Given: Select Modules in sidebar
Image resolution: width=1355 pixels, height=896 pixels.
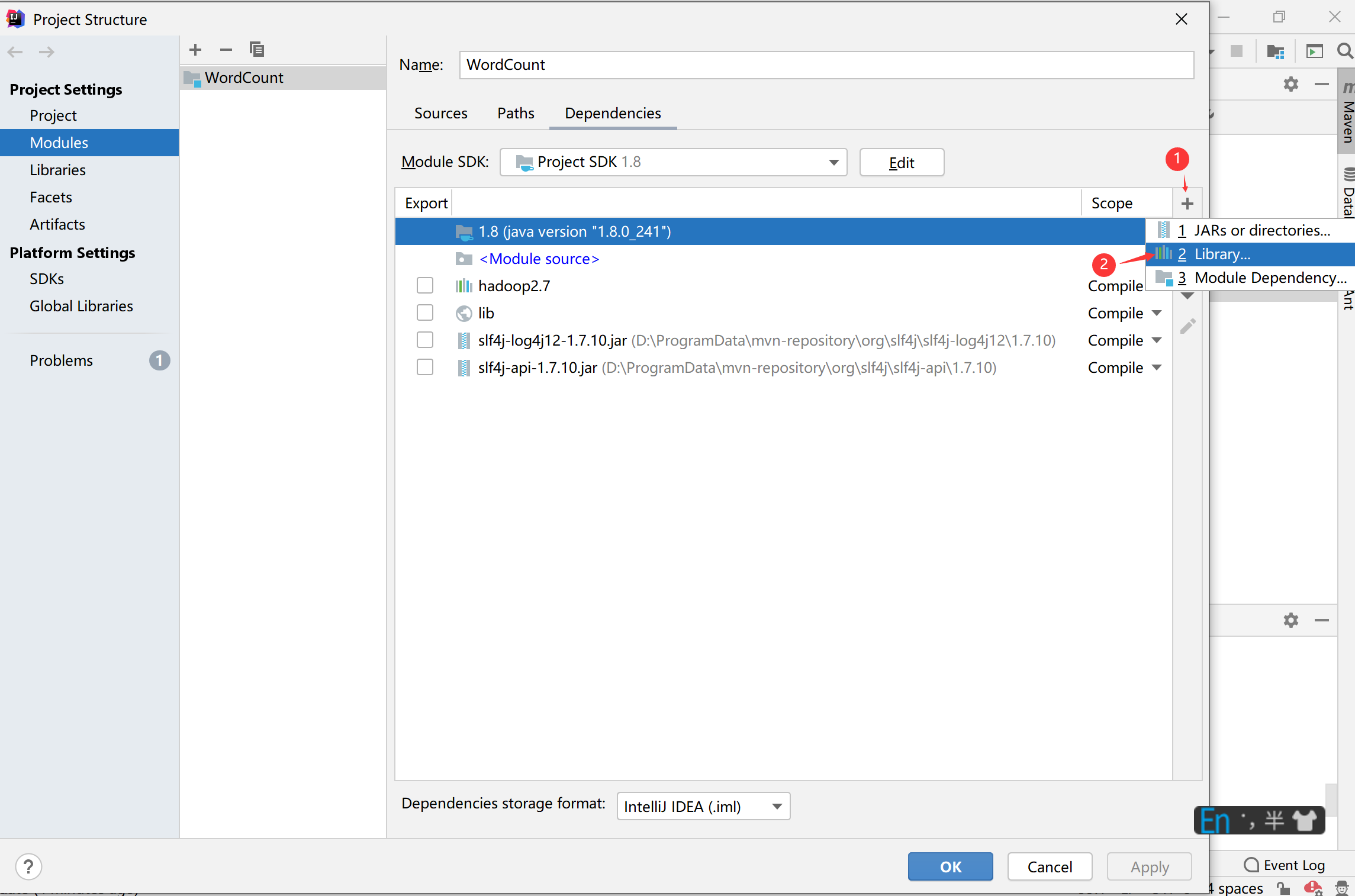Looking at the screenshot, I should point(89,143).
